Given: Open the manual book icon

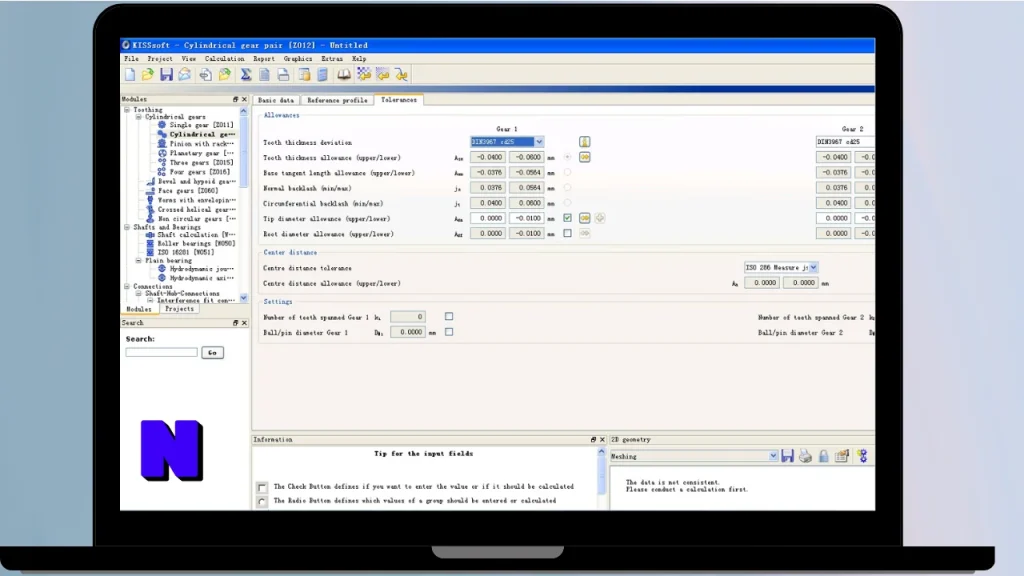Looking at the screenshot, I should 344,74.
